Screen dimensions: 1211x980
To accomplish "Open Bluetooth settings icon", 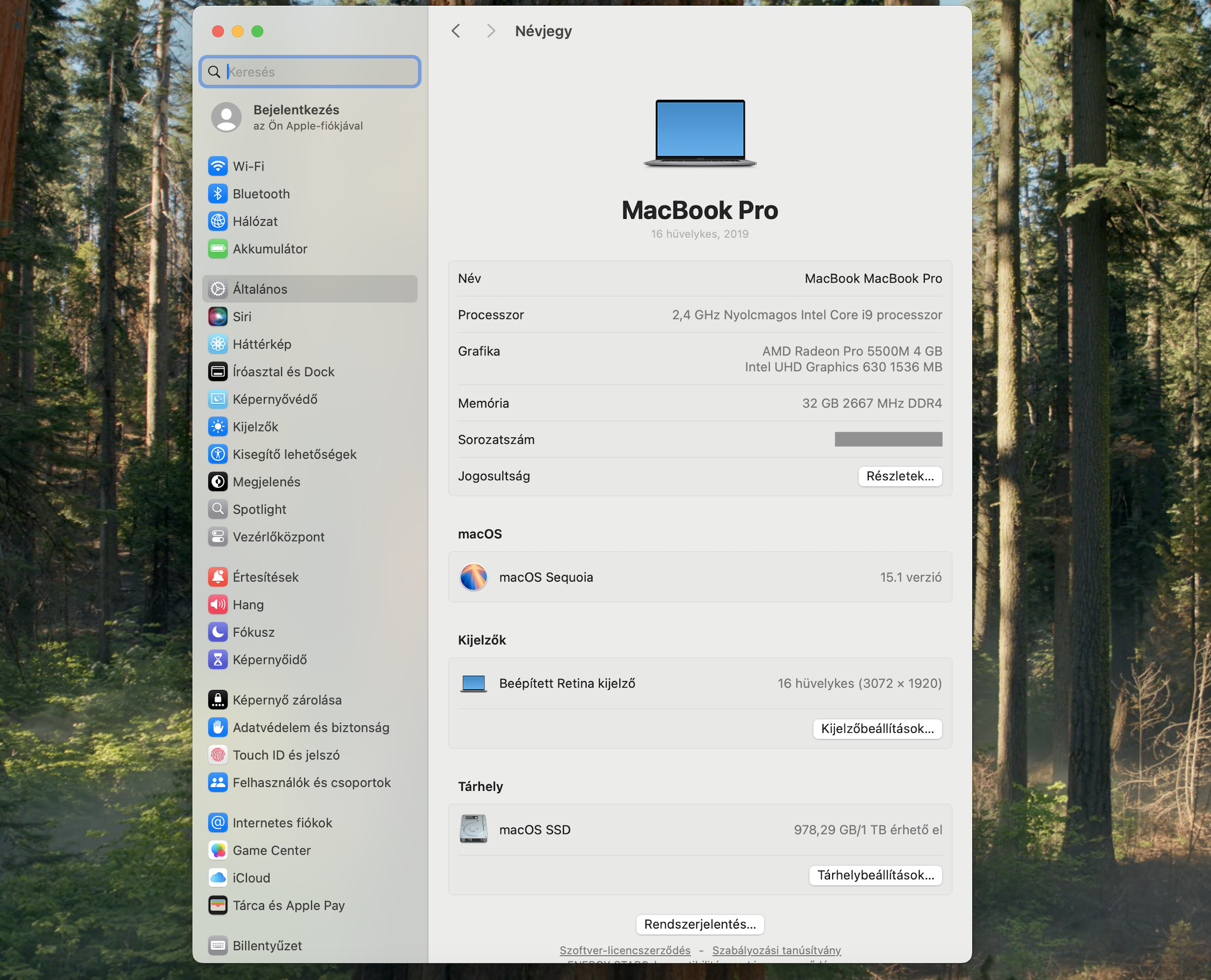I will pos(217,194).
